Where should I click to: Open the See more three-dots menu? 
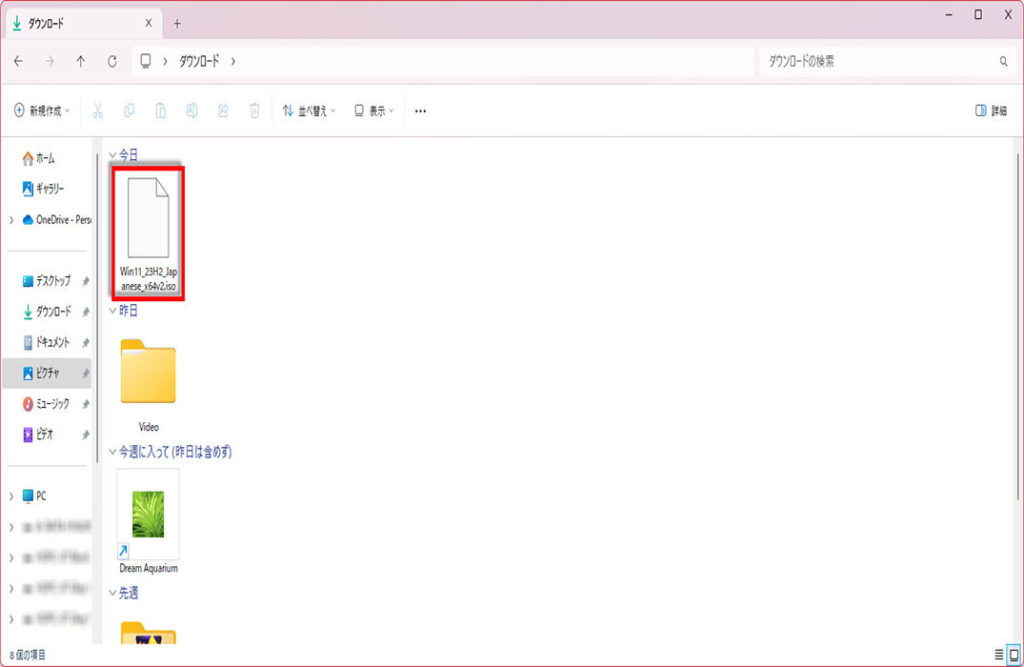coord(420,111)
